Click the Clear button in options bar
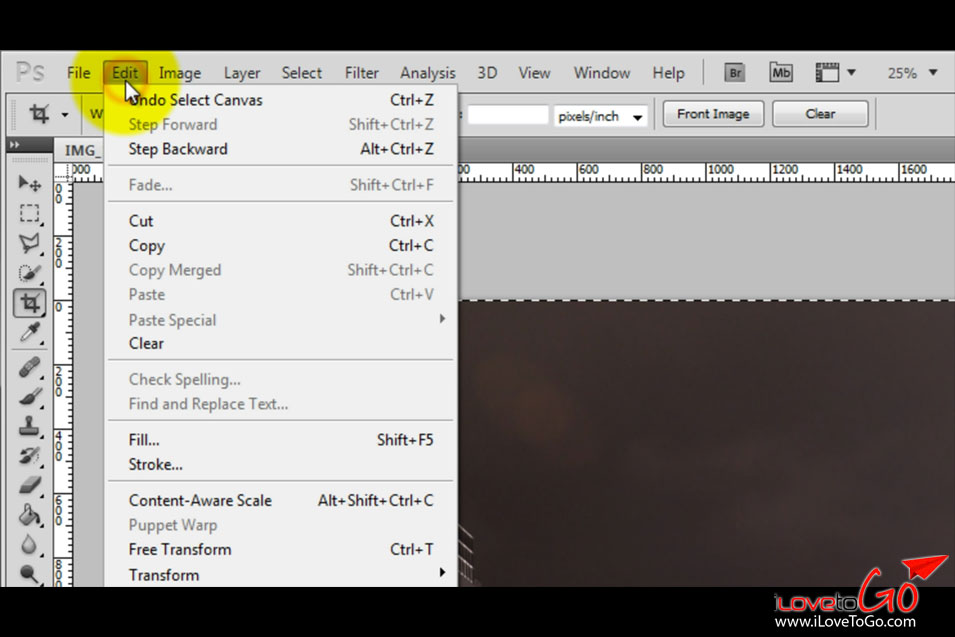 click(820, 114)
